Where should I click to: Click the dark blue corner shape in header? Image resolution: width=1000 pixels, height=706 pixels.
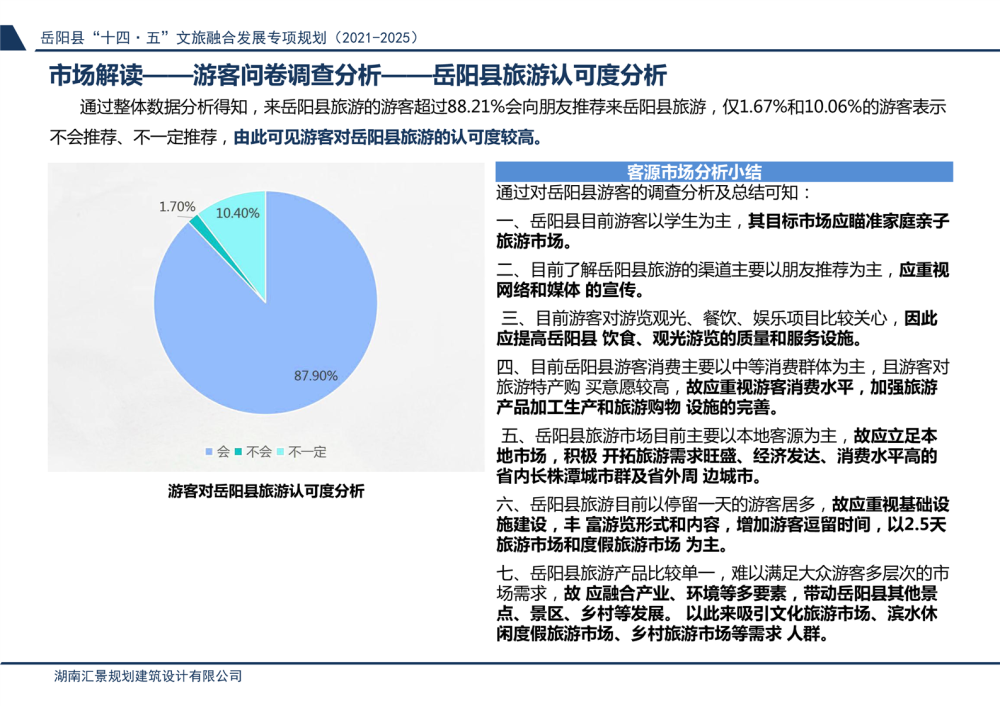pyautogui.click(x=11, y=37)
